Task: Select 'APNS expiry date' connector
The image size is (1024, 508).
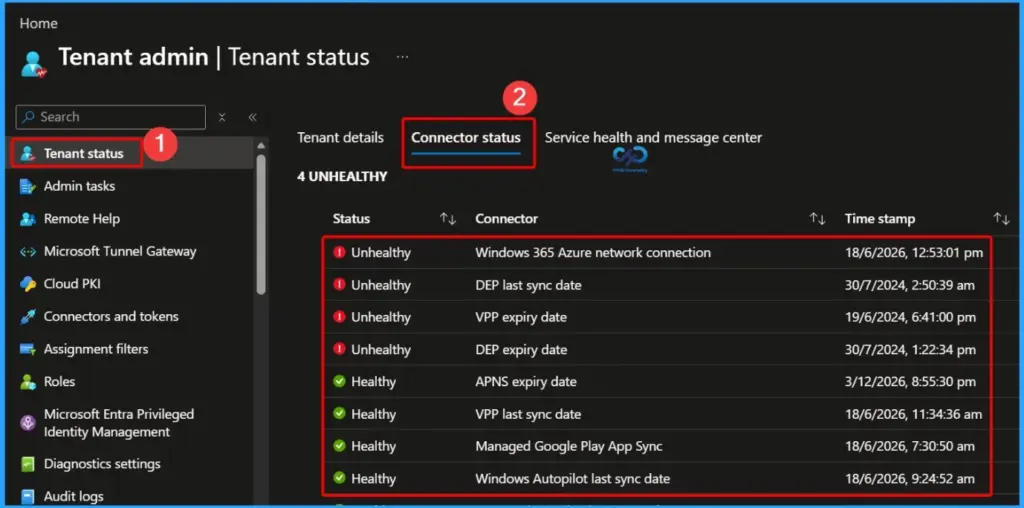Action: tap(526, 381)
